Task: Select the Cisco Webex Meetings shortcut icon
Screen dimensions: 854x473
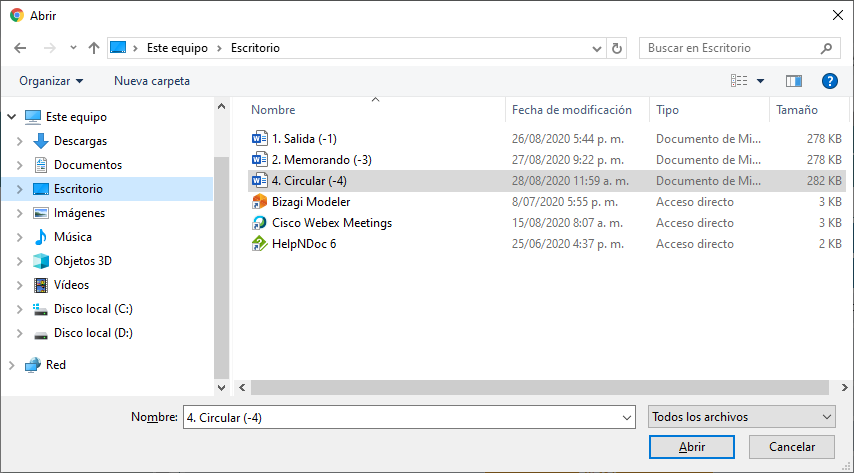Action: point(259,223)
